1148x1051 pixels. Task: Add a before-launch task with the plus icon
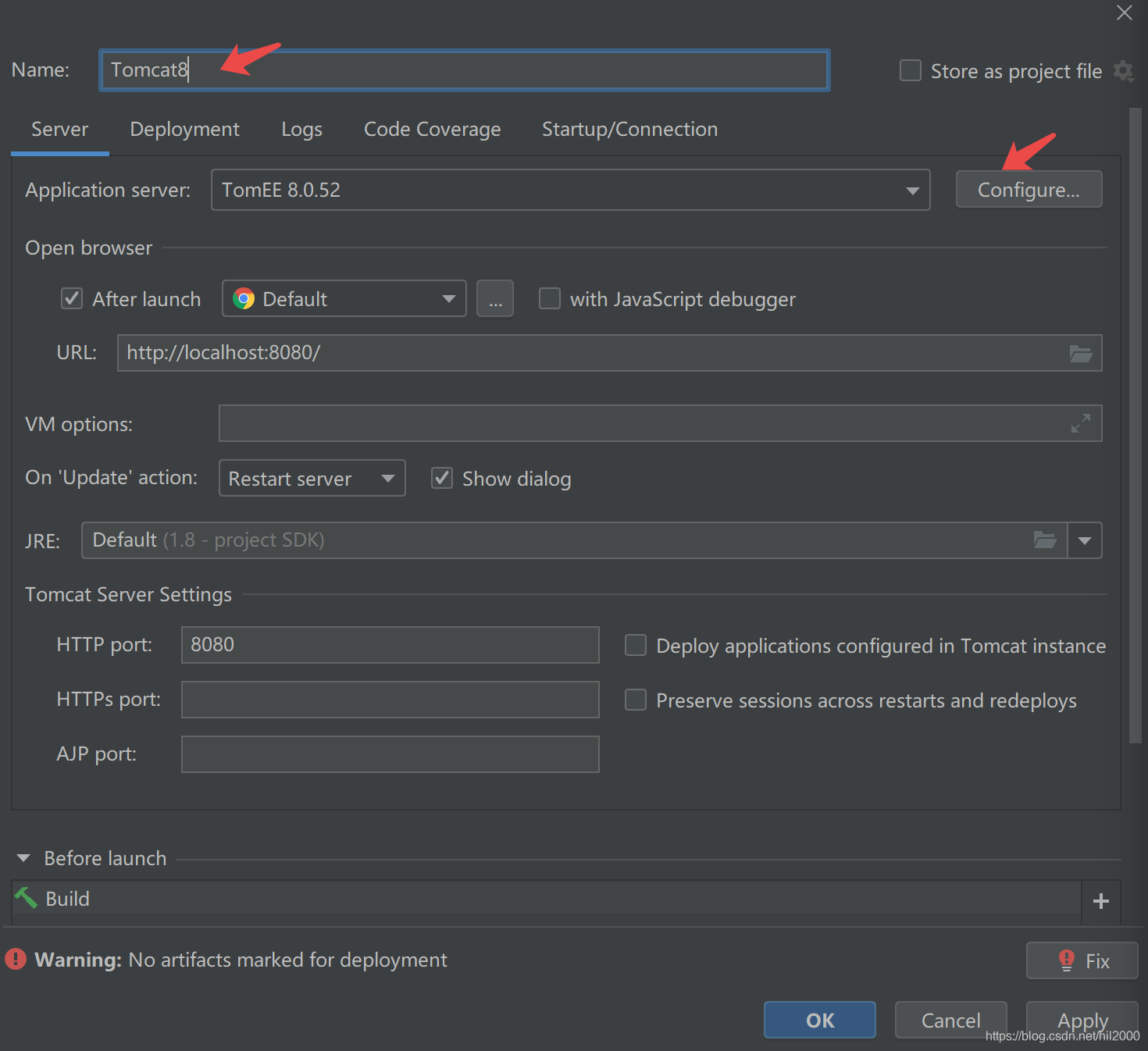[x=1101, y=901]
